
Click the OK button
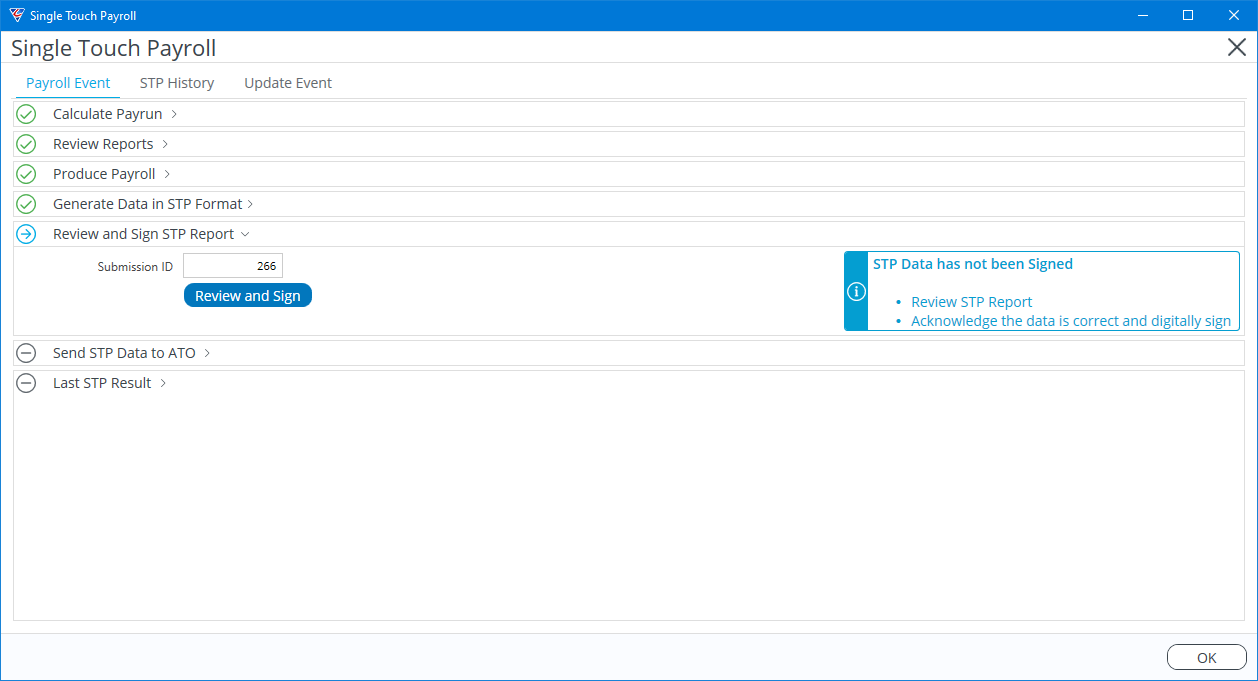point(1207,657)
